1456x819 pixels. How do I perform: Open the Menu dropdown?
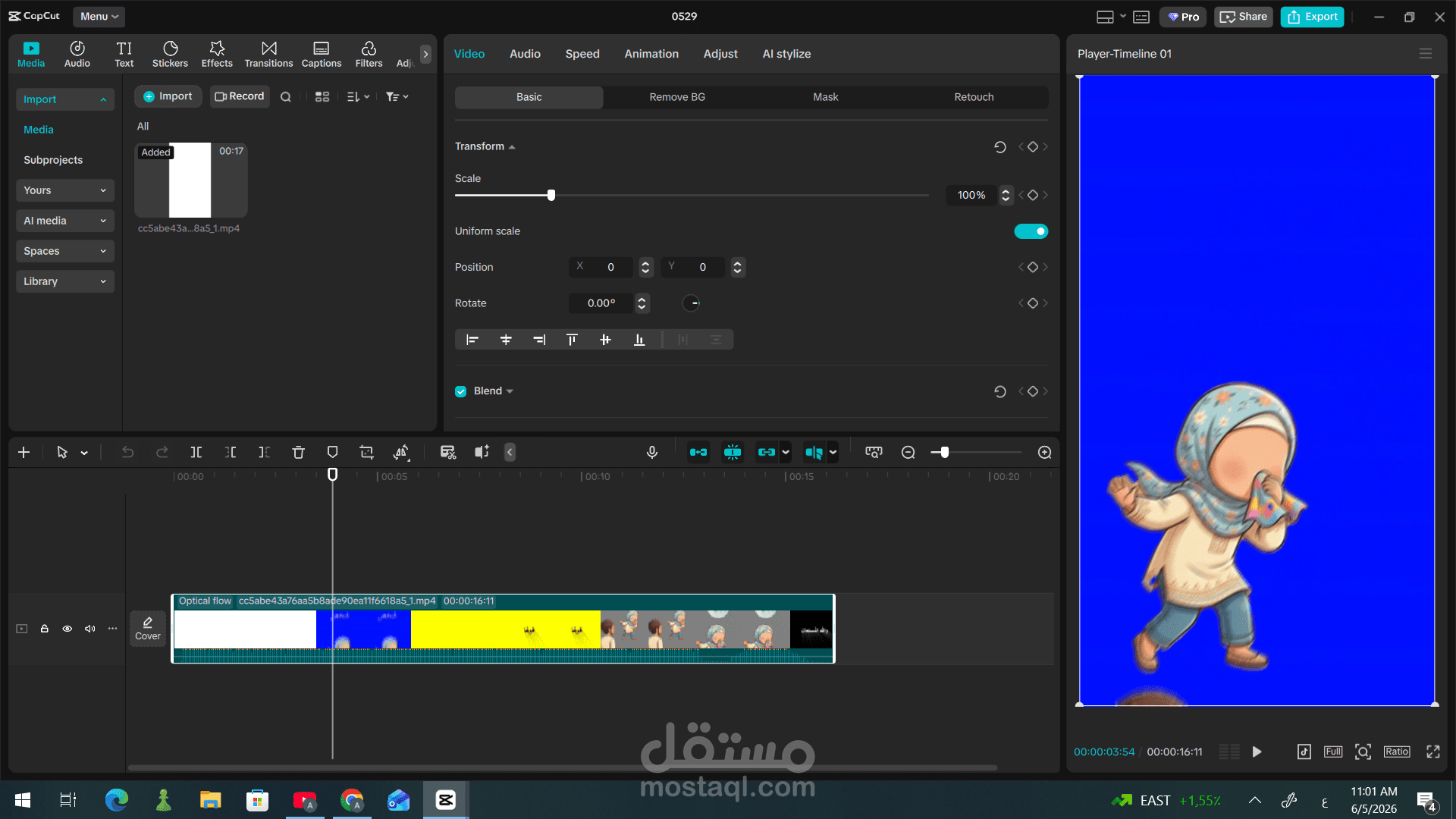coord(99,17)
